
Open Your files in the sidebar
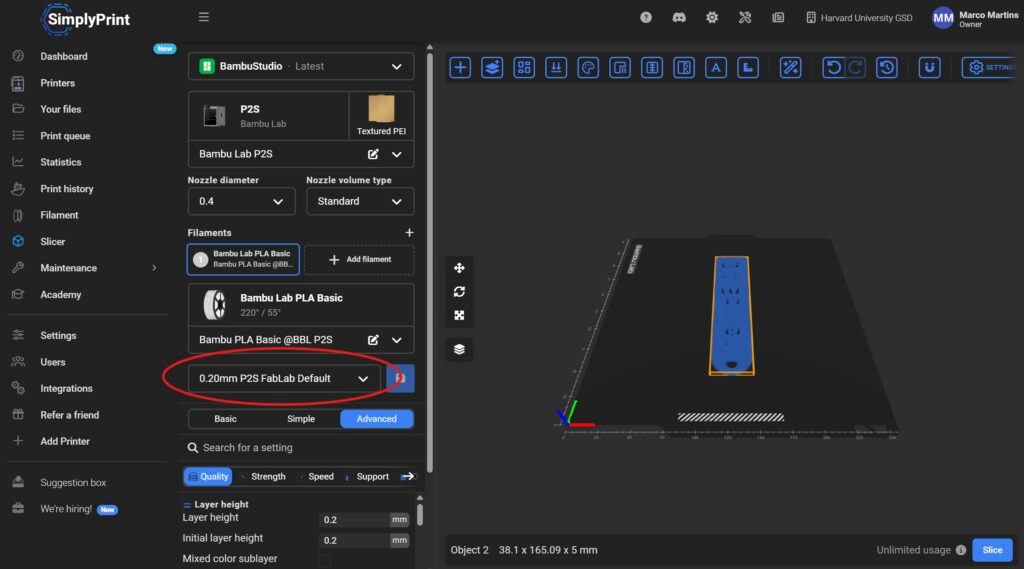pos(61,109)
